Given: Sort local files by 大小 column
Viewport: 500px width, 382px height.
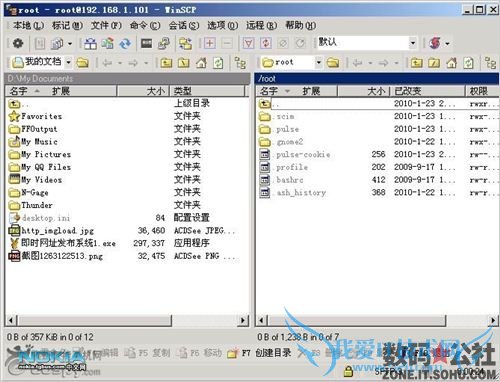Looking at the screenshot, I should (143, 91).
